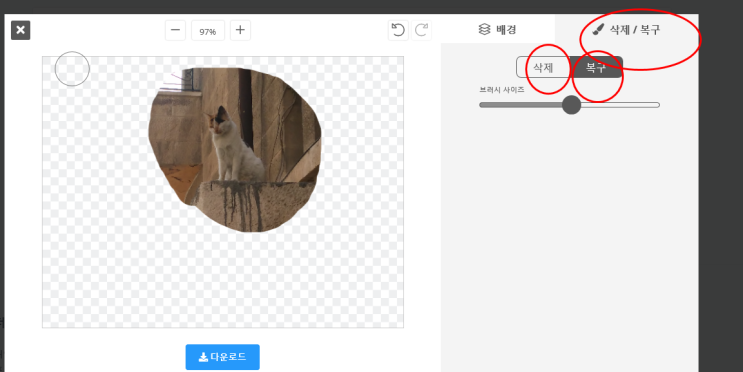
Task: Click the 97% zoom level field
Action: click(x=208, y=31)
